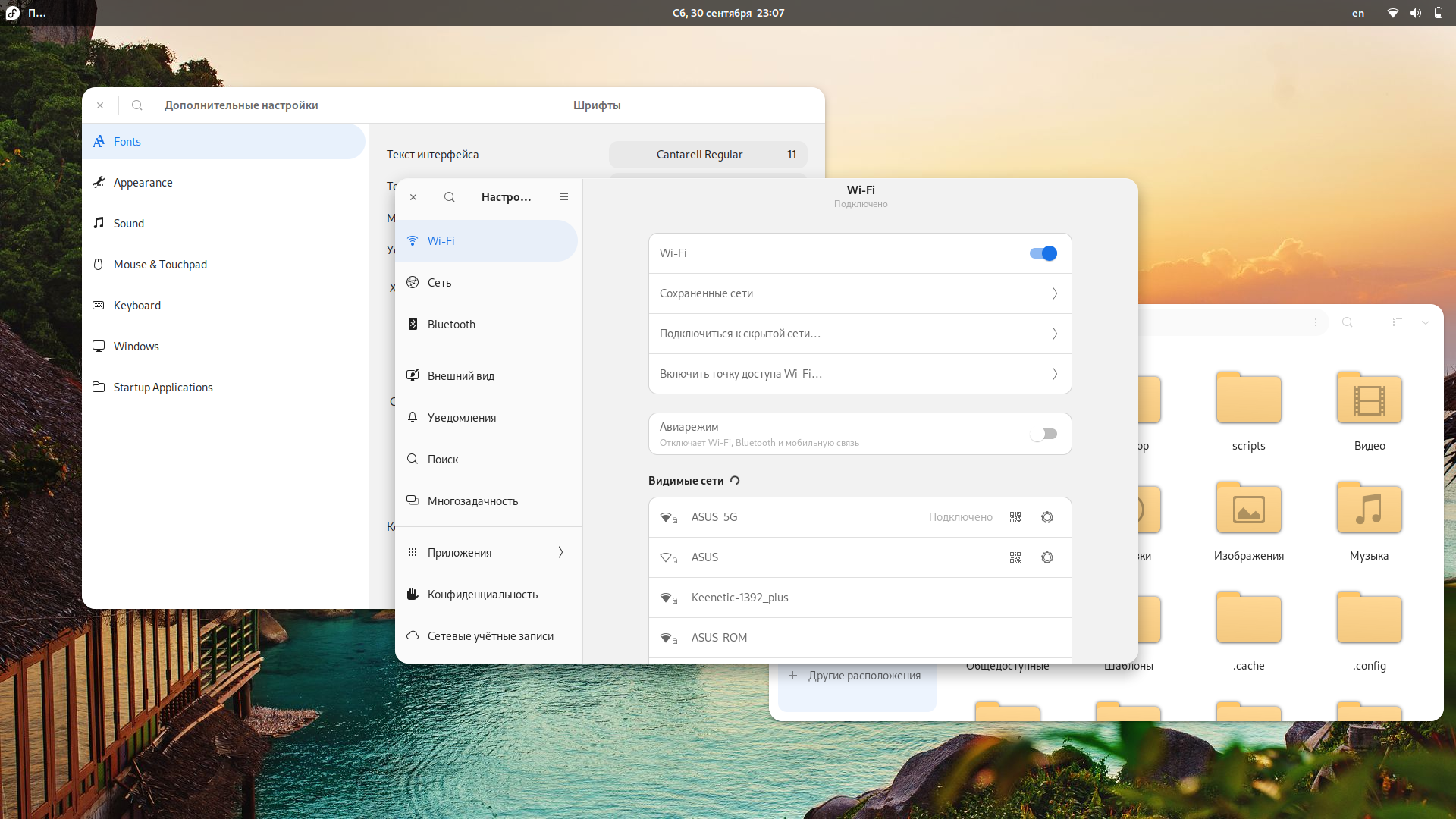Toggle list view button in Files
The image size is (1456, 819).
pyautogui.click(x=1398, y=322)
